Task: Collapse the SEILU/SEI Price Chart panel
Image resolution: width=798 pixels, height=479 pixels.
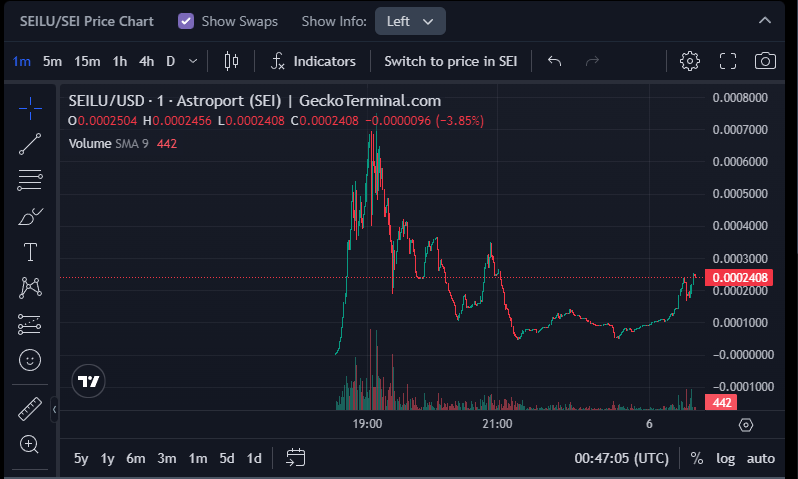Action: pyautogui.click(x=764, y=20)
